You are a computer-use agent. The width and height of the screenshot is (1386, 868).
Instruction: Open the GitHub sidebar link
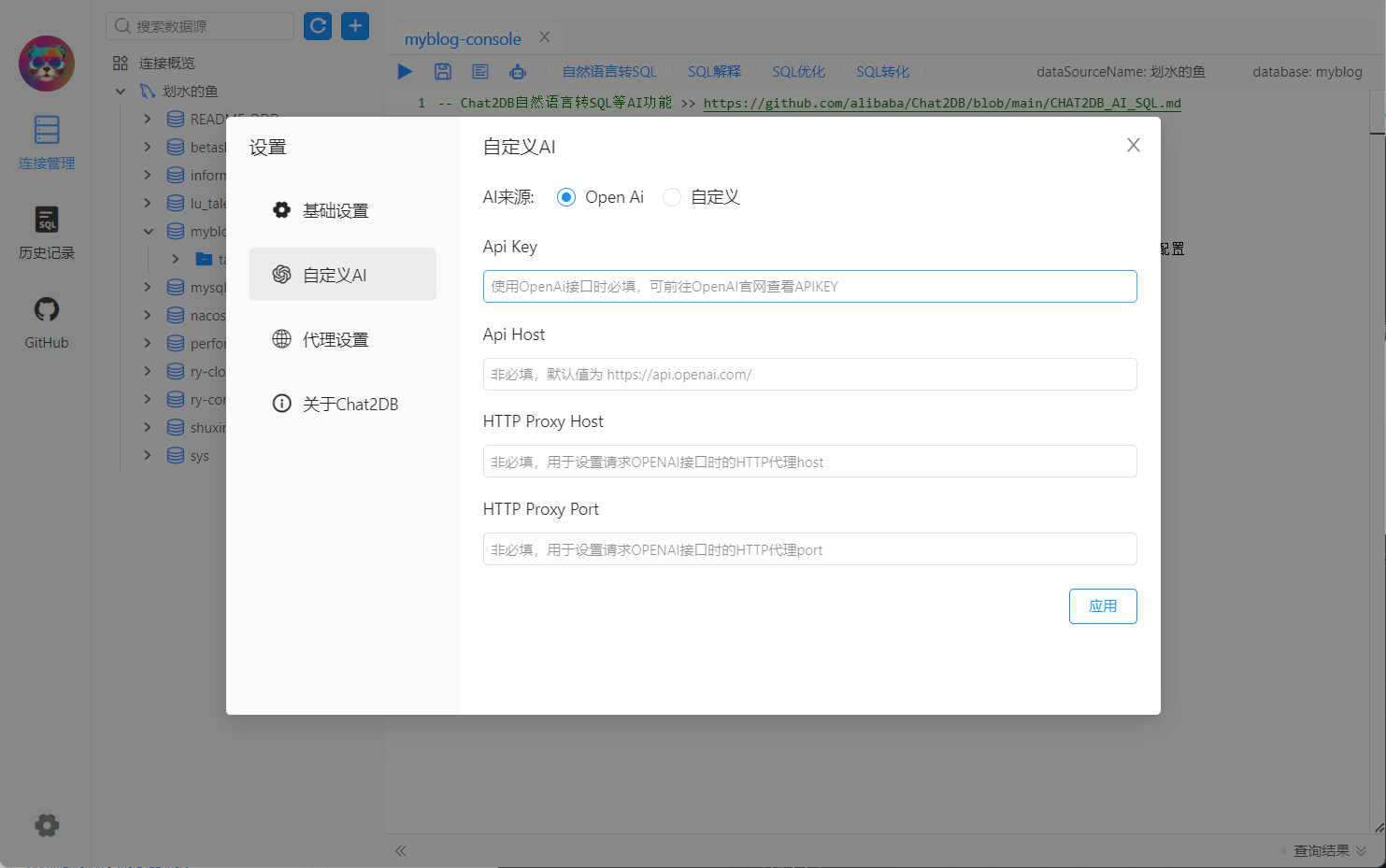[x=47, y=323]
